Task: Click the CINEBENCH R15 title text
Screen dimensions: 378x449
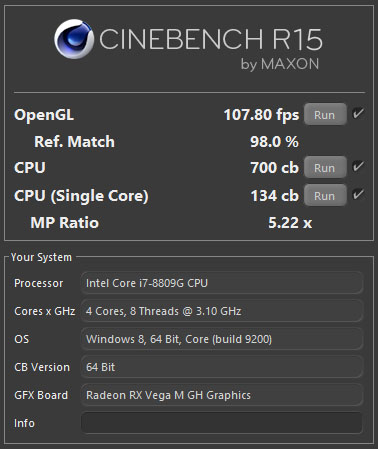Action: pos(211,39)
